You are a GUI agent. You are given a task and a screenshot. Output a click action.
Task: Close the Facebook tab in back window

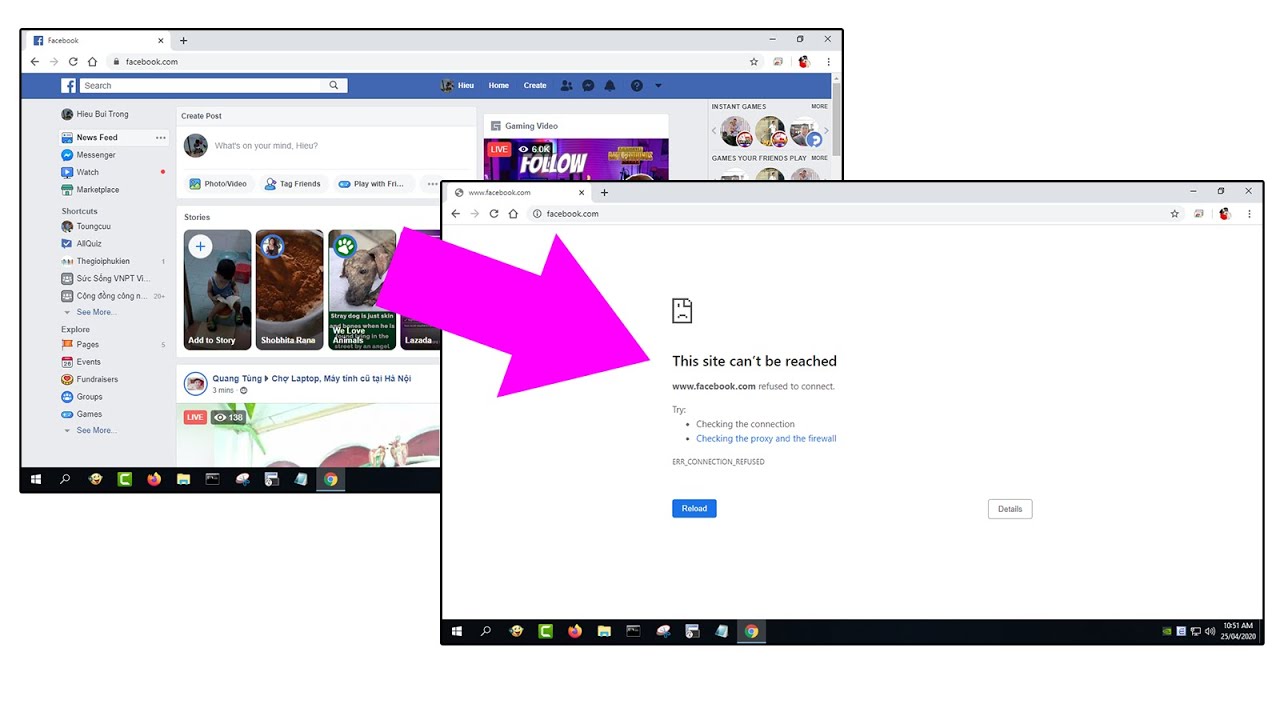pos(161,40)
